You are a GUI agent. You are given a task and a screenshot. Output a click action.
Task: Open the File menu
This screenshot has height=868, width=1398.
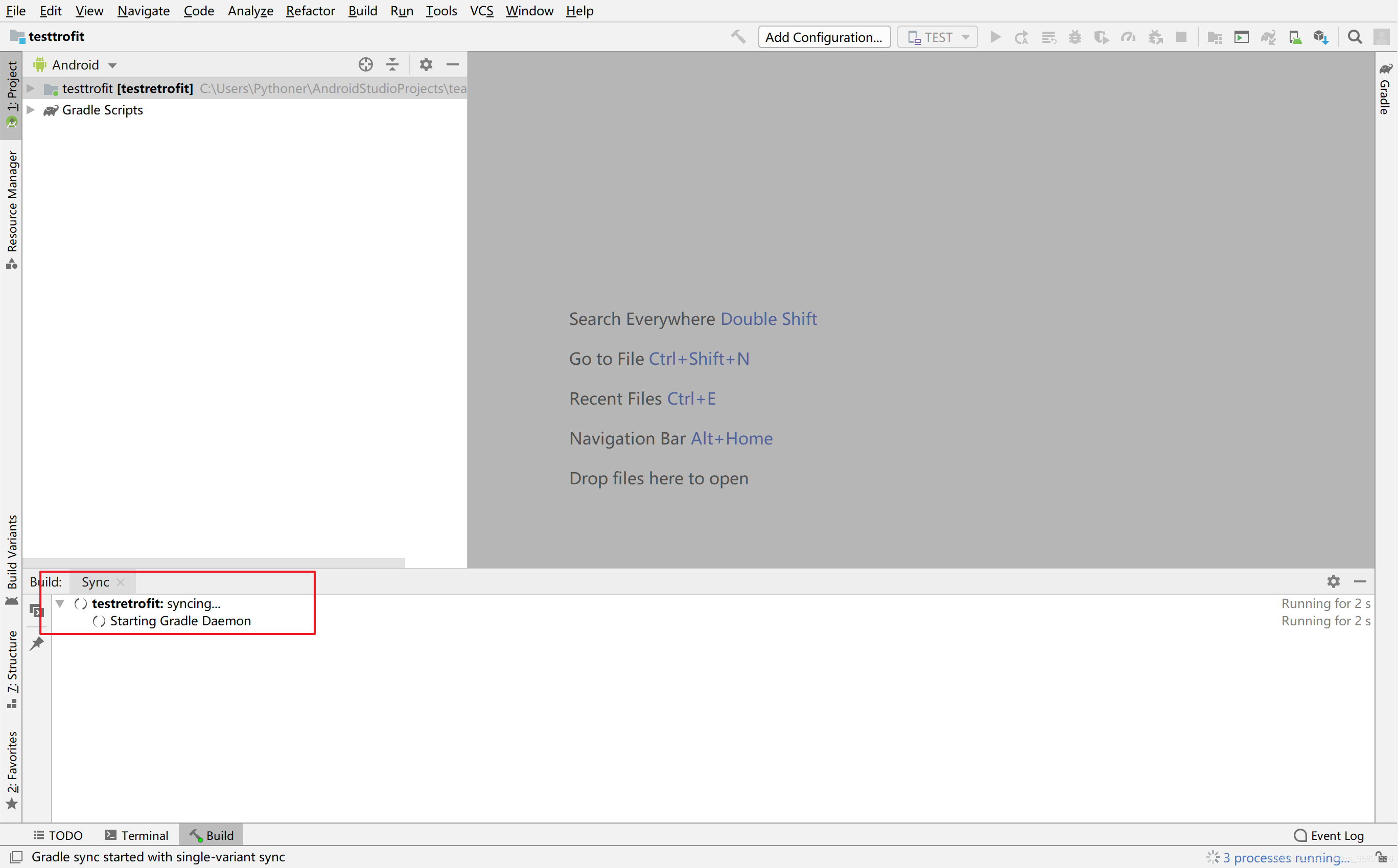click(x=15, y=11)
